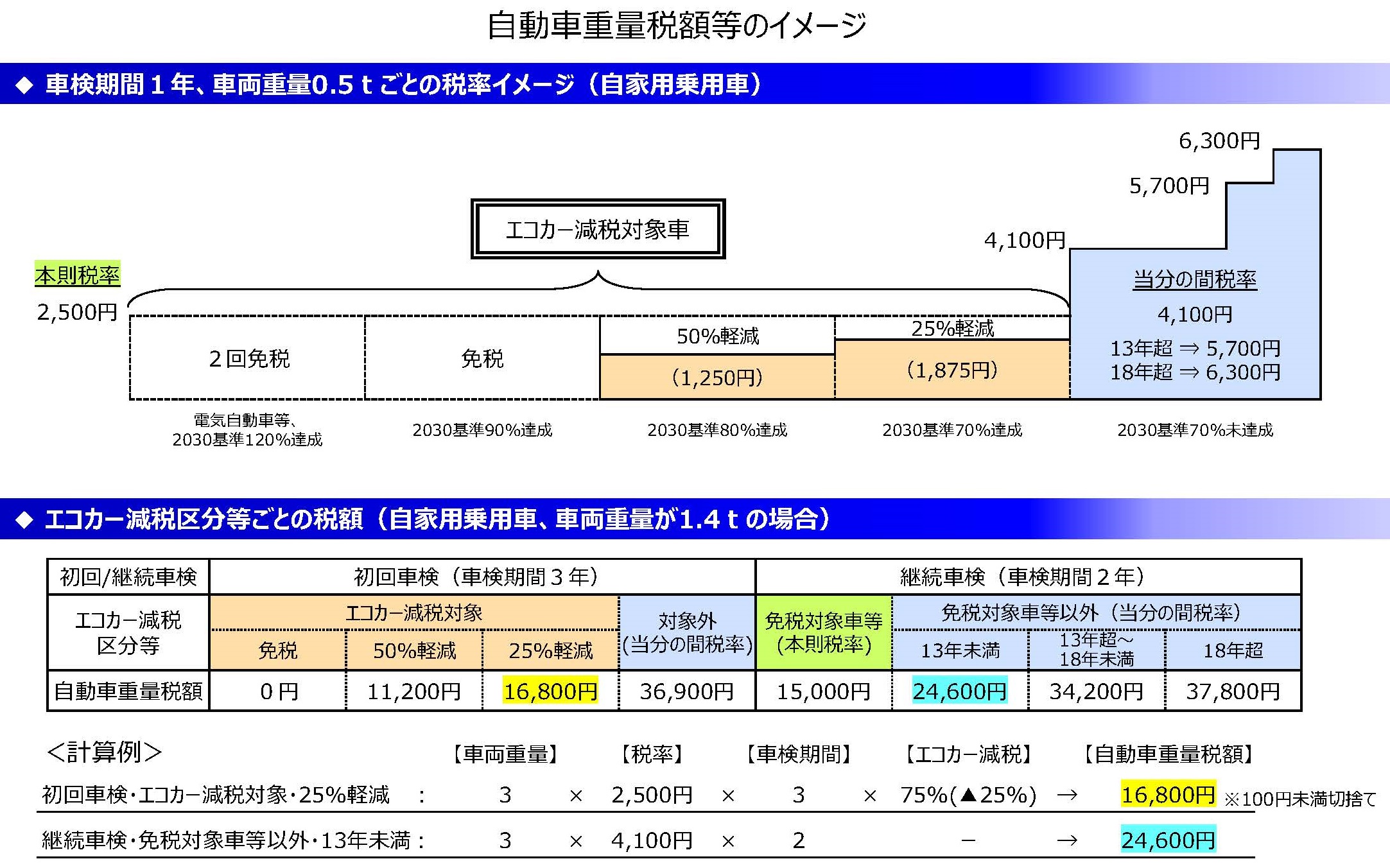Click the 13年超 ⇒ 5,700円 line
This screenshot has width=1390, height=868.
1195,348
